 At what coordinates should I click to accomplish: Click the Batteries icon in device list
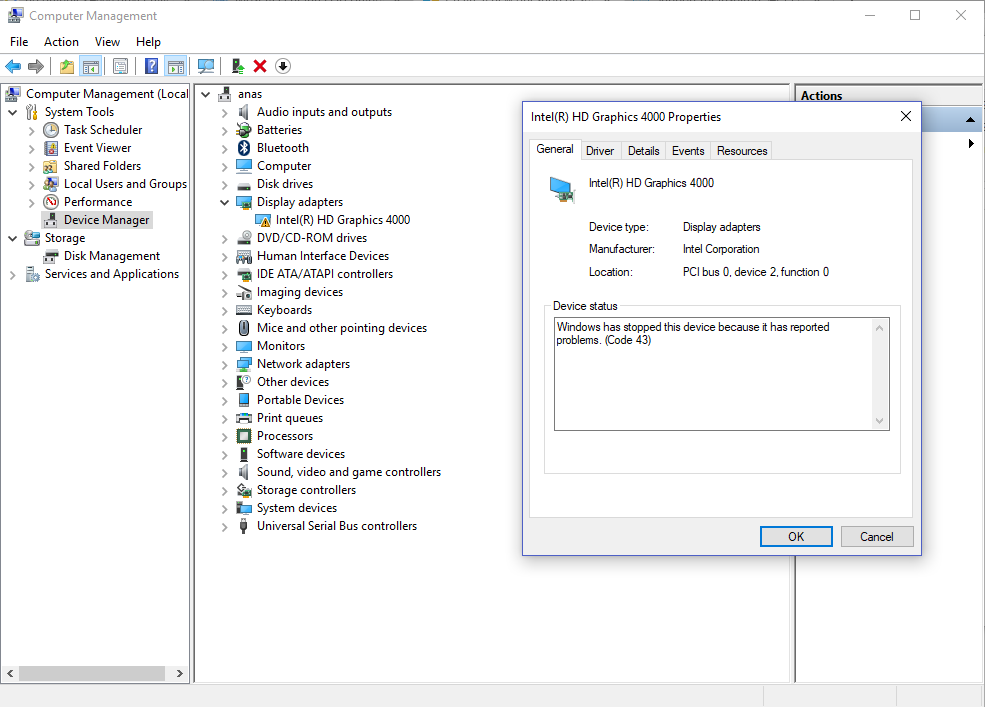click(244, 130)
